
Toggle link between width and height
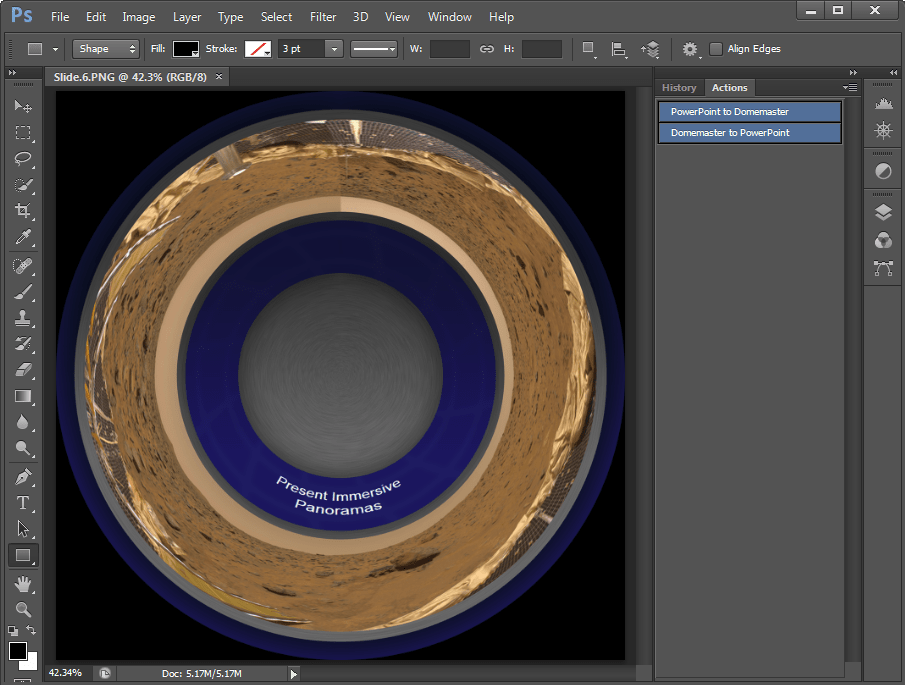(487, 49)
